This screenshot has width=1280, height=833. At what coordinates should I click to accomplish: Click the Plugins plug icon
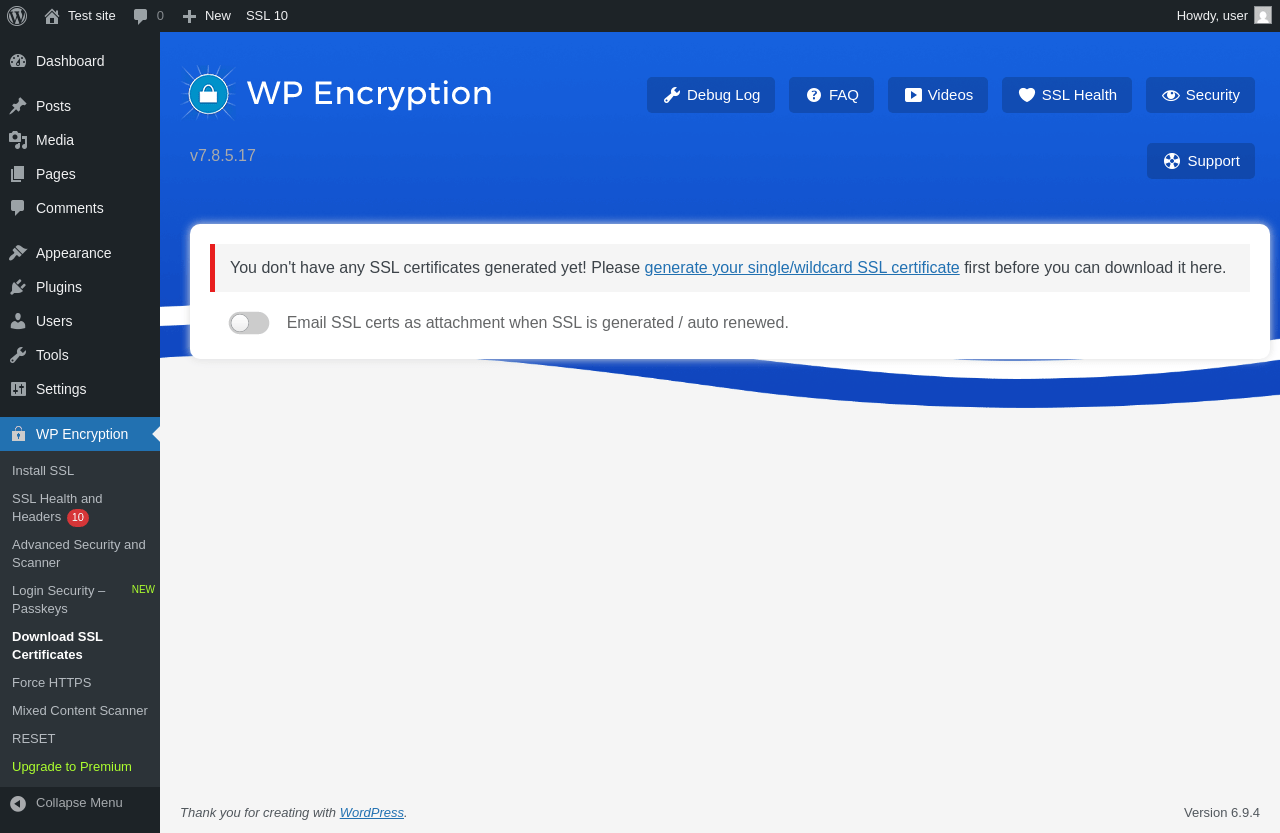click(18, 287)
